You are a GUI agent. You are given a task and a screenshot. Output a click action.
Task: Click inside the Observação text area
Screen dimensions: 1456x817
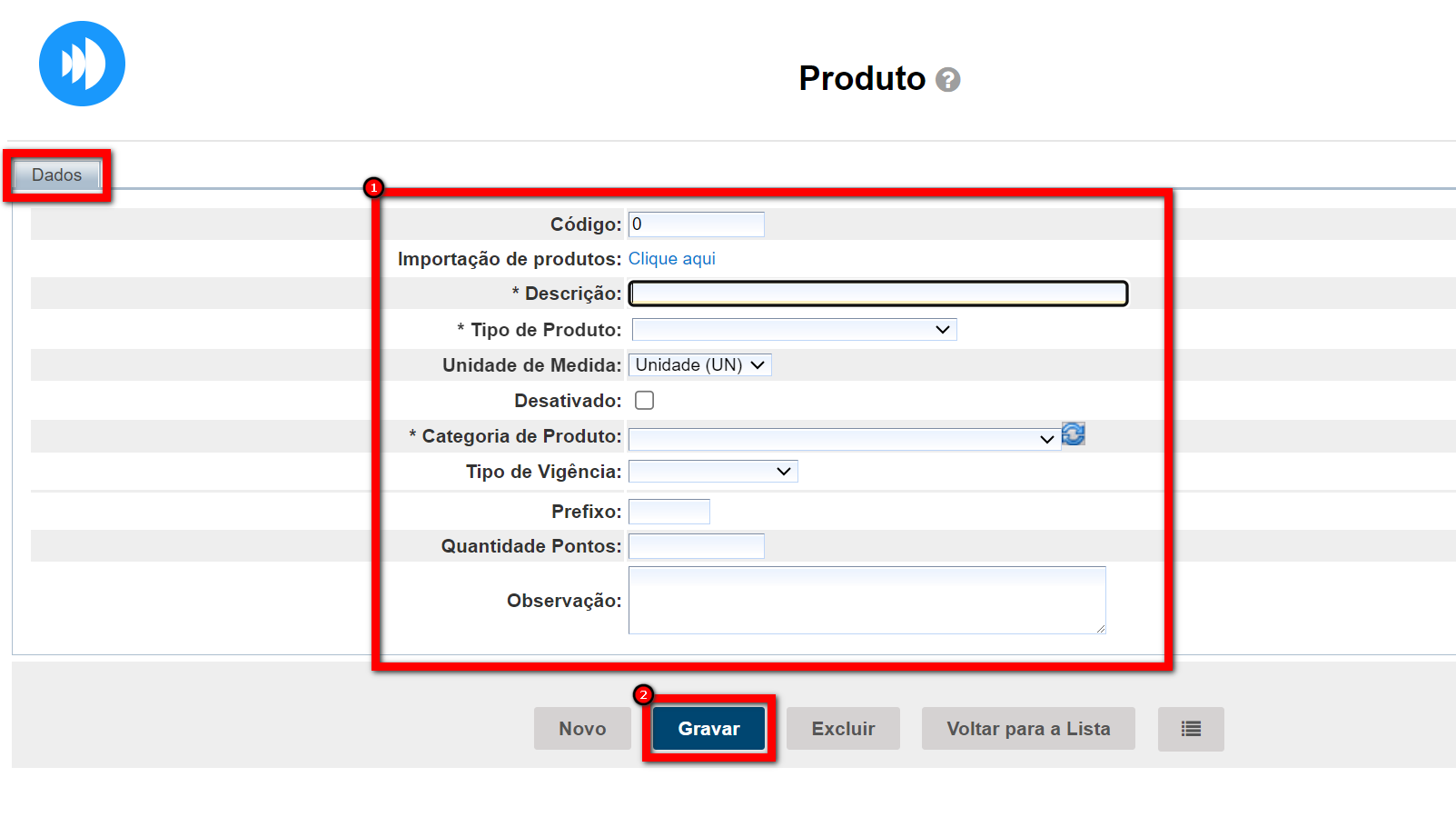point(867,600)
